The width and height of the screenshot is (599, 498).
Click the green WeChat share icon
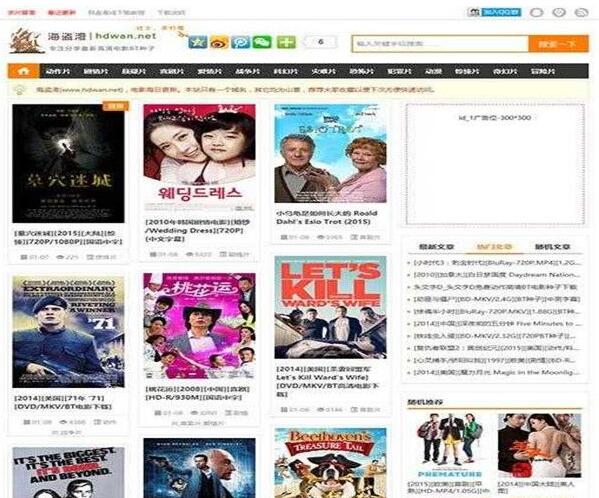coord(262,42)
